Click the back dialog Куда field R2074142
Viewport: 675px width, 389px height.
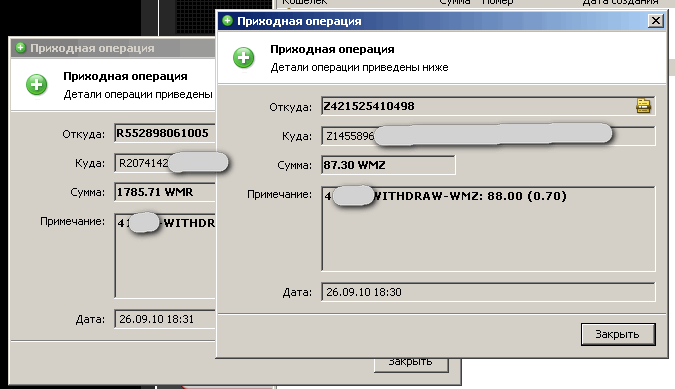(165, 163)
